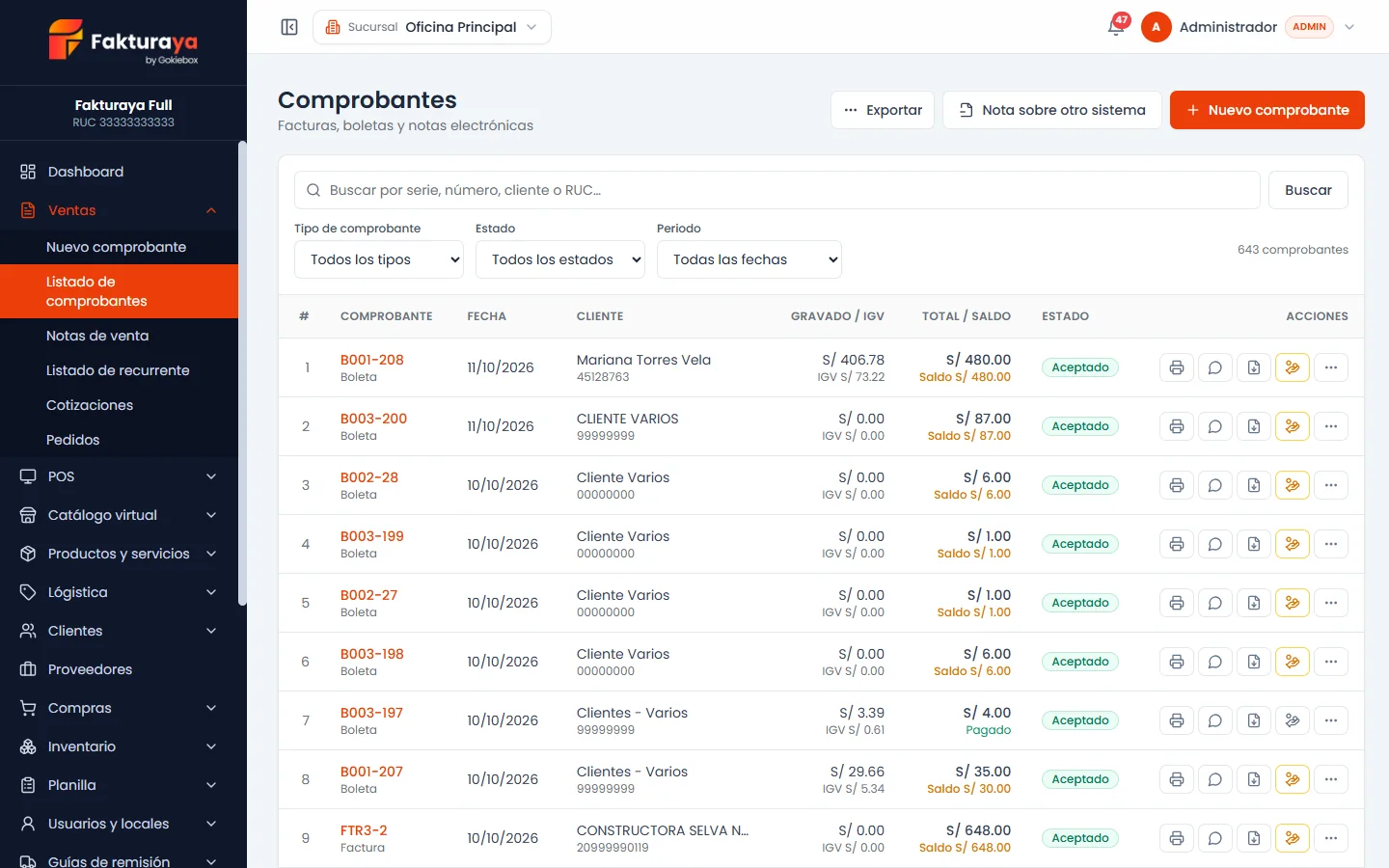Register payment for comprobante B001-208
This screenshot has height=868, width=1389.
[x=1293, y=367]
